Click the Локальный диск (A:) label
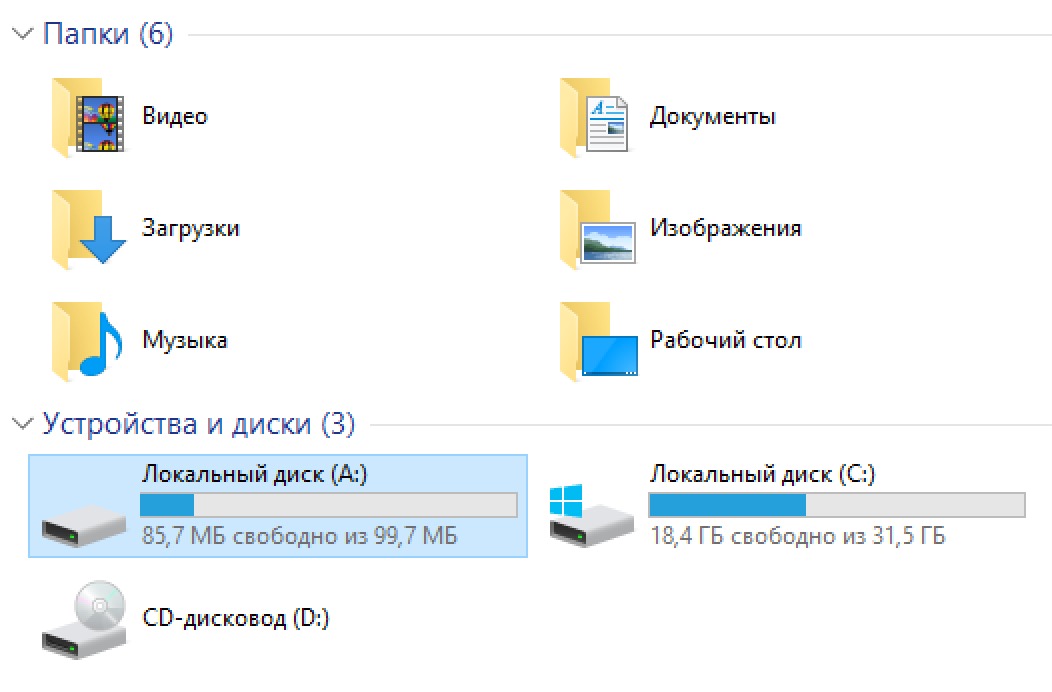The width and height of the screenshot is (1052, 692). tap(255, 474)
